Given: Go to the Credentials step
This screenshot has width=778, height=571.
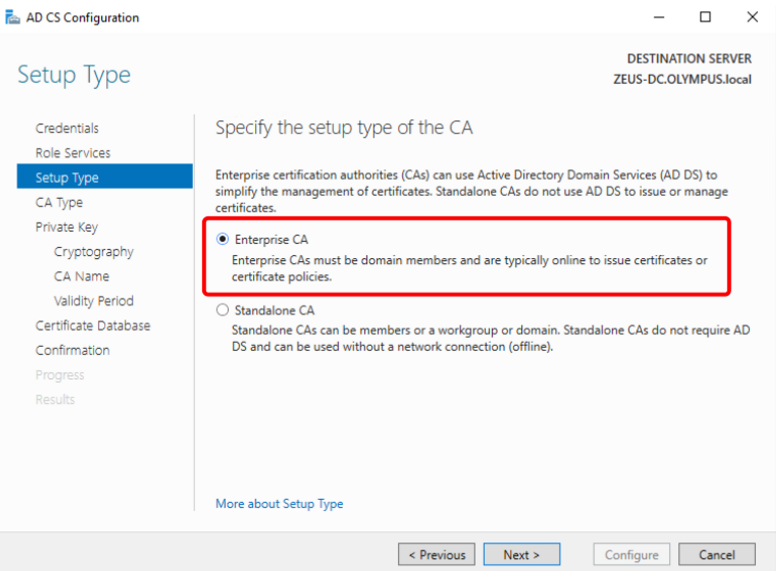Looking at the screenshot, I should tap(67, 128).
